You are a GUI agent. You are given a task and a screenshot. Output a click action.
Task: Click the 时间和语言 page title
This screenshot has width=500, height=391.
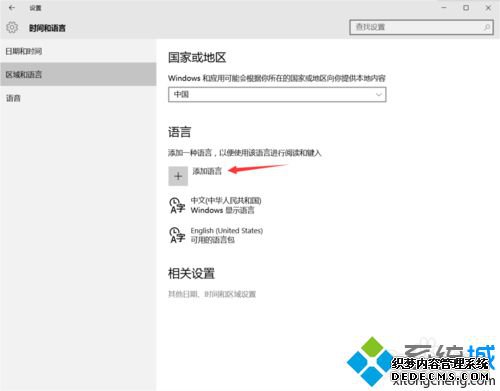(47, 28)
